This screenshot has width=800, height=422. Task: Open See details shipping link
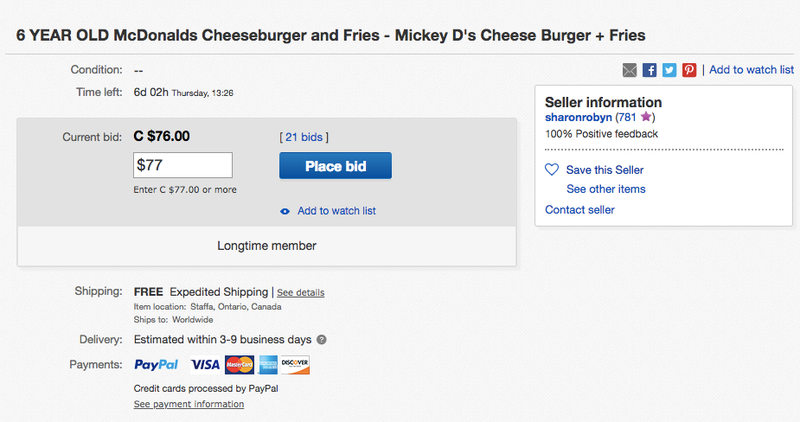click(301, 292)
